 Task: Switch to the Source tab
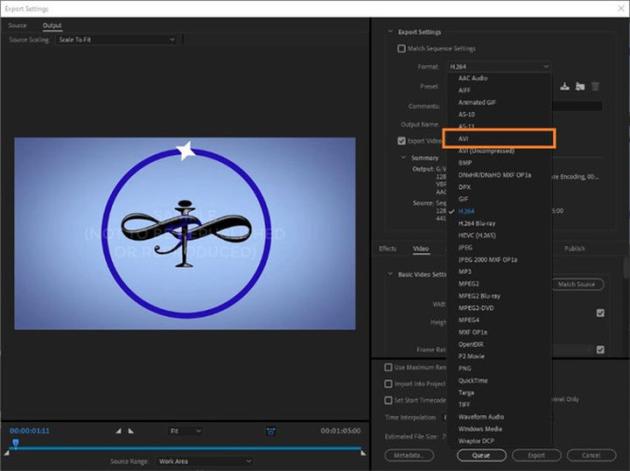pos(17,25)
